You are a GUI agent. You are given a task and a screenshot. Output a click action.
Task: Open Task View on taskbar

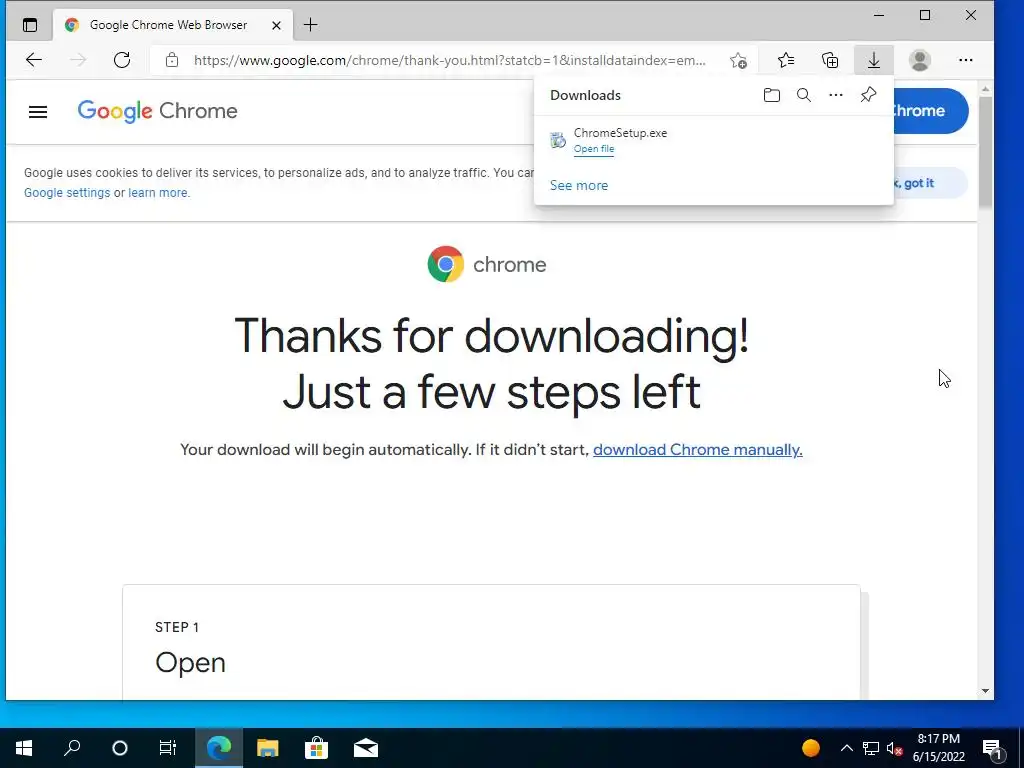(x=168, y=748)
